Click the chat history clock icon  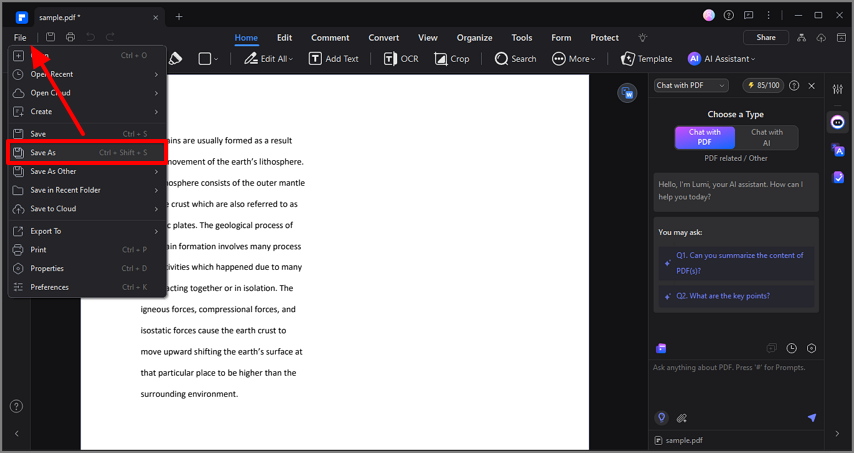[791, 348]
